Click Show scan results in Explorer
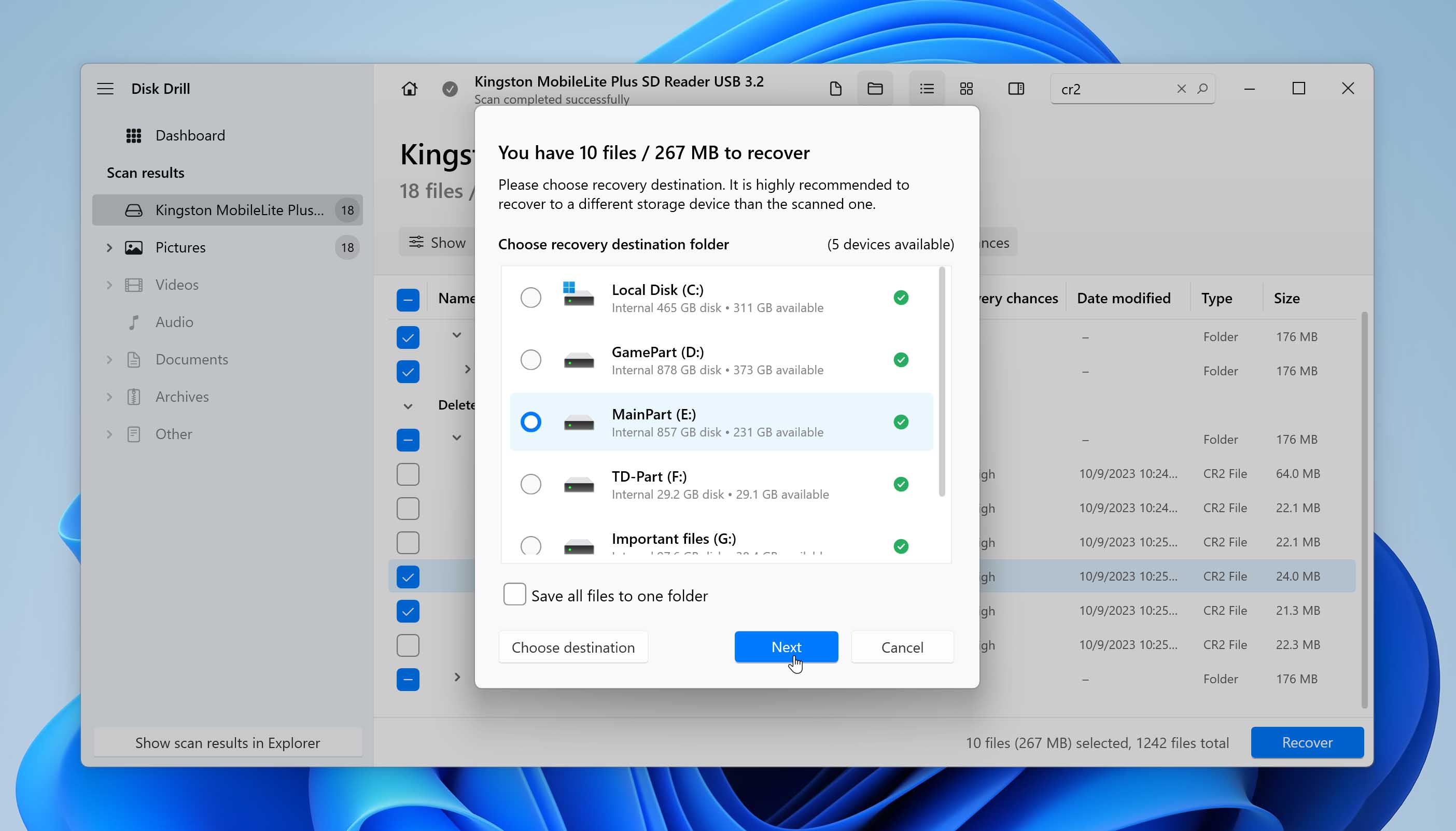 click(227, 742)
